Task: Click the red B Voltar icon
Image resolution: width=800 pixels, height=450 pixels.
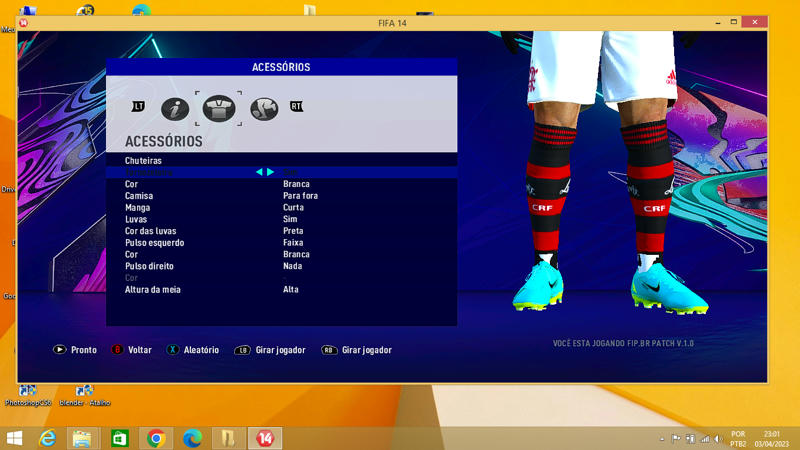Action: pos(117,349)
